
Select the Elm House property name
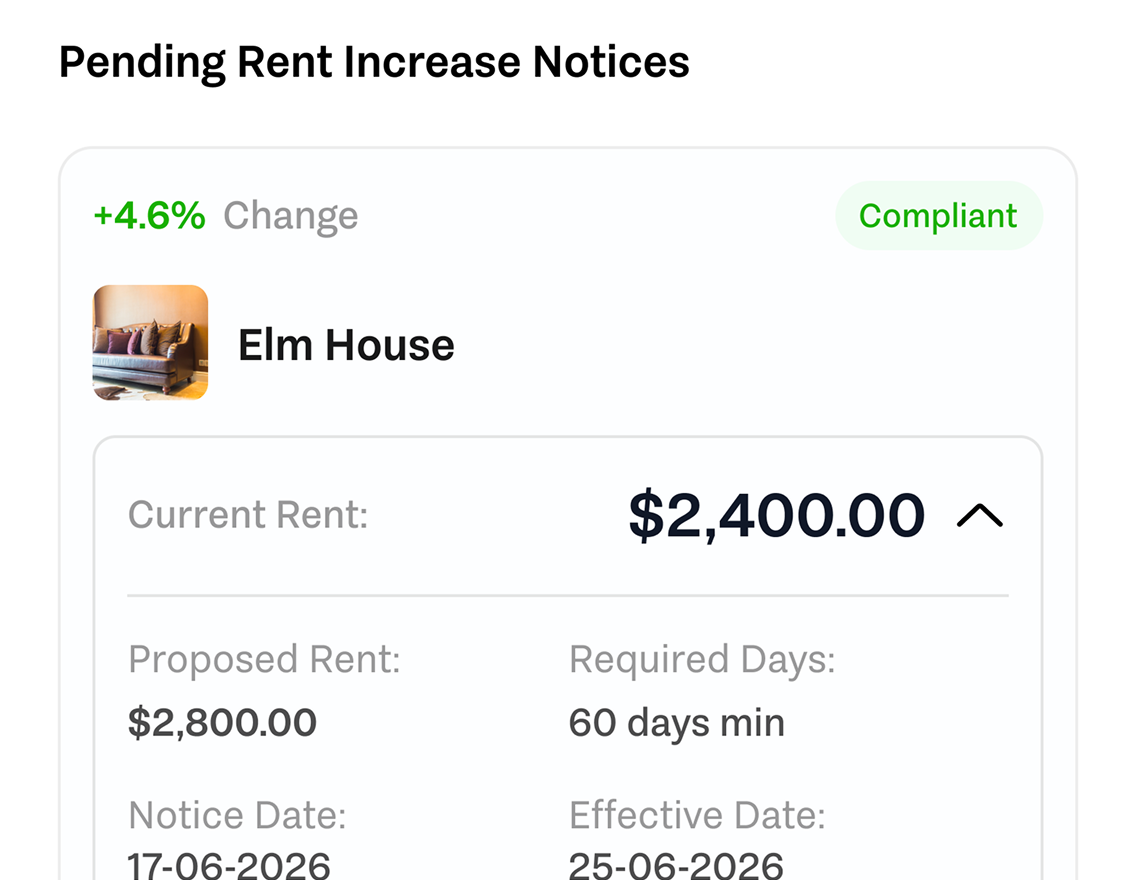[x=346, y=345]
